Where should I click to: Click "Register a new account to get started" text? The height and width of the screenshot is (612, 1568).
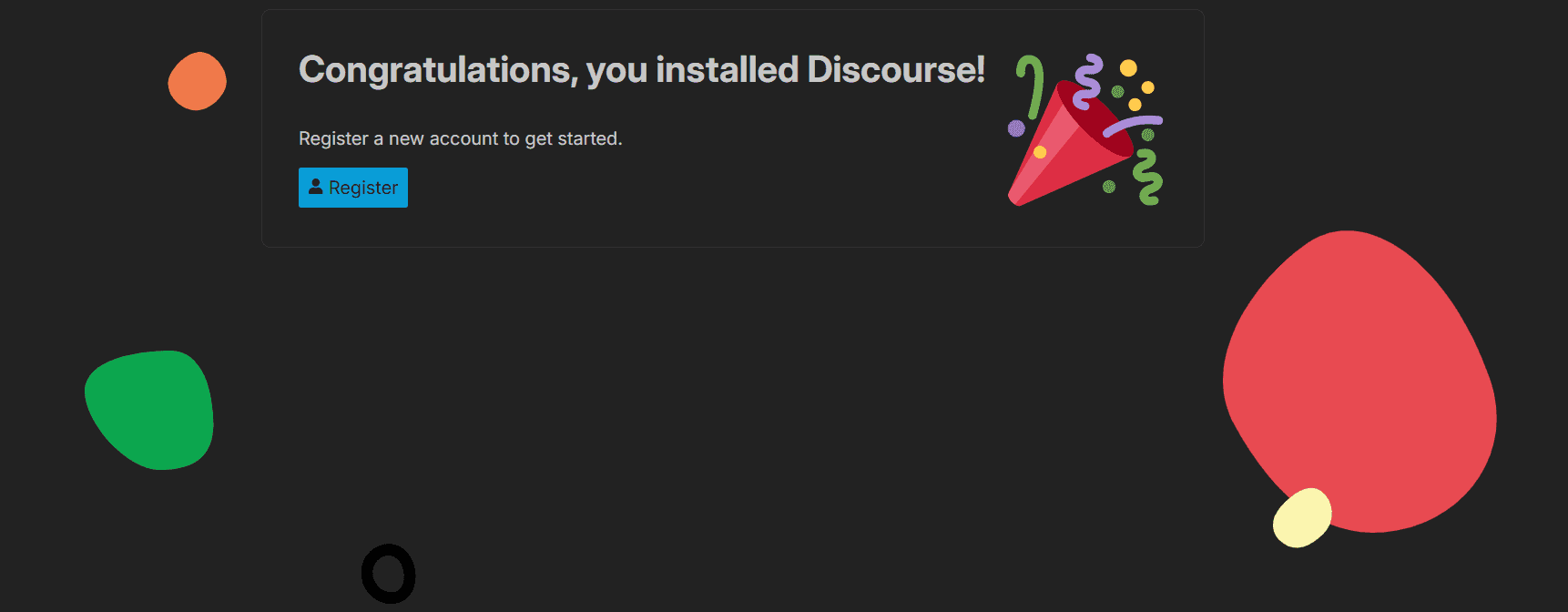(460, 138)
